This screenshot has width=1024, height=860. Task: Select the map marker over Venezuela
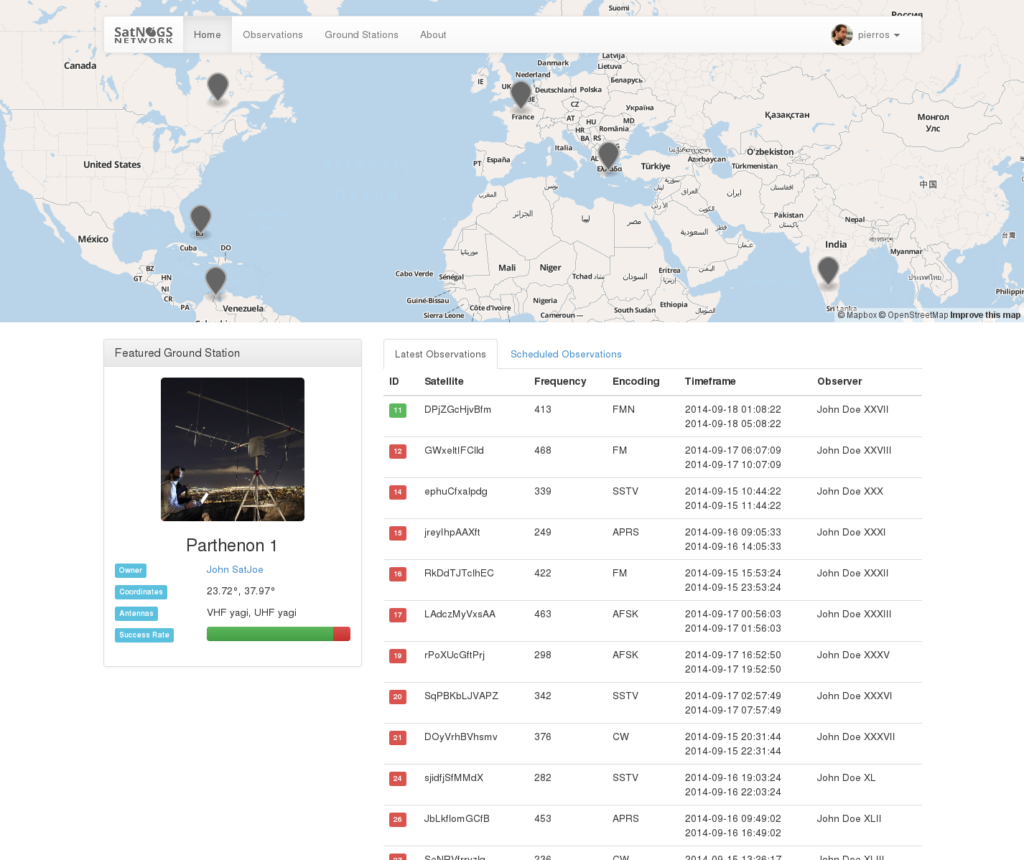point(215,280)
